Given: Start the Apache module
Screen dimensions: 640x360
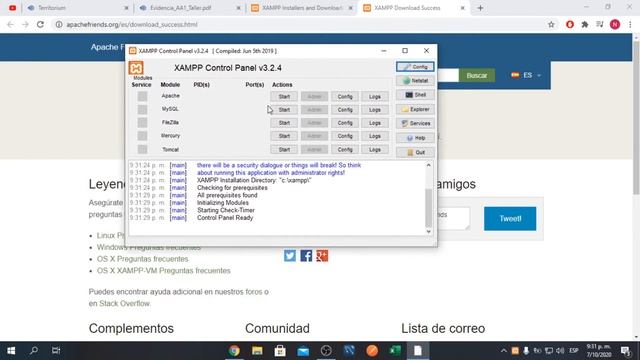Looking at the screenshot, I should click(x=284, y=97).
